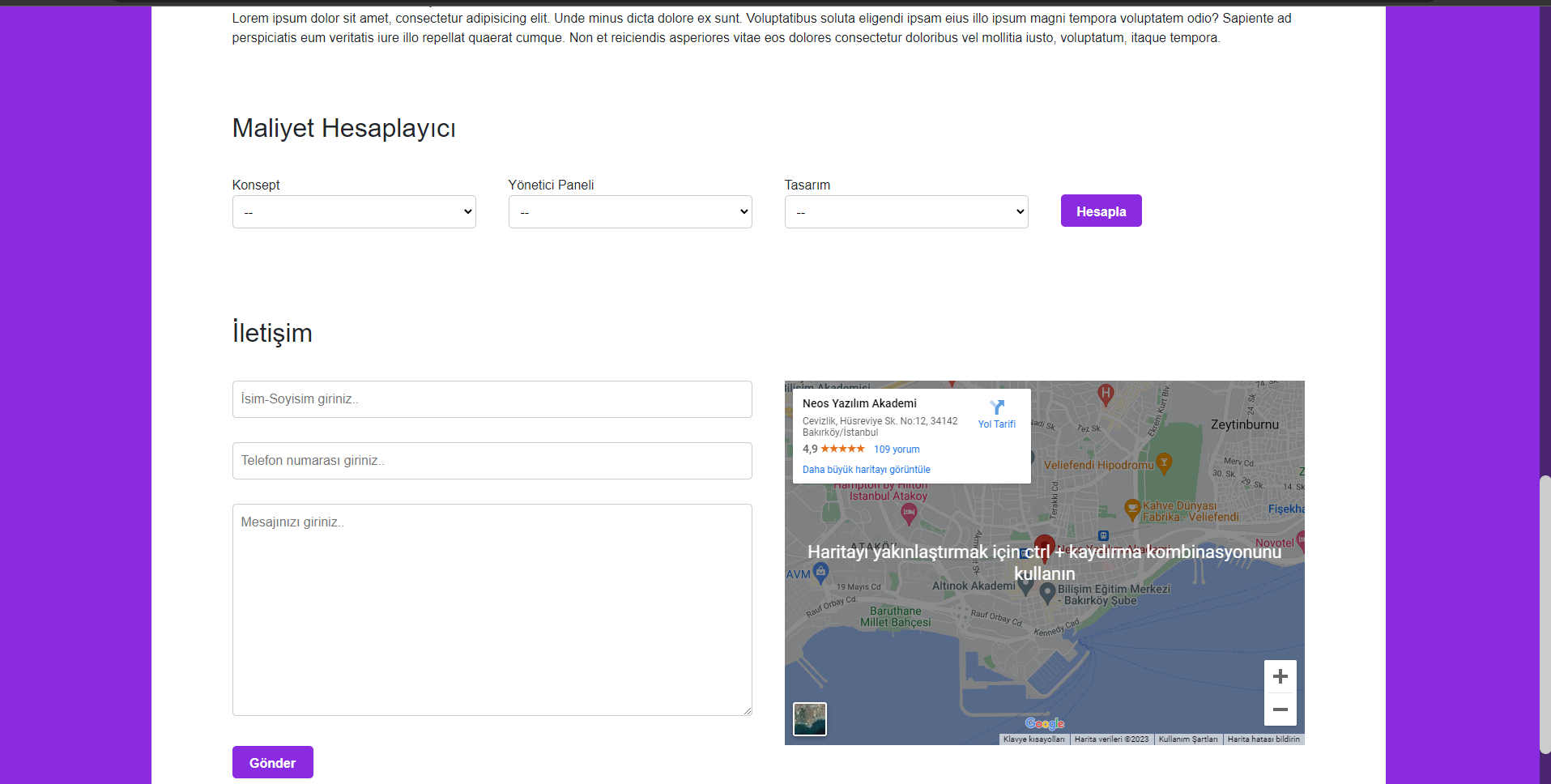
Task: Open the Yönetici Paneli dropdown
Action: click(x=629, y=211)
